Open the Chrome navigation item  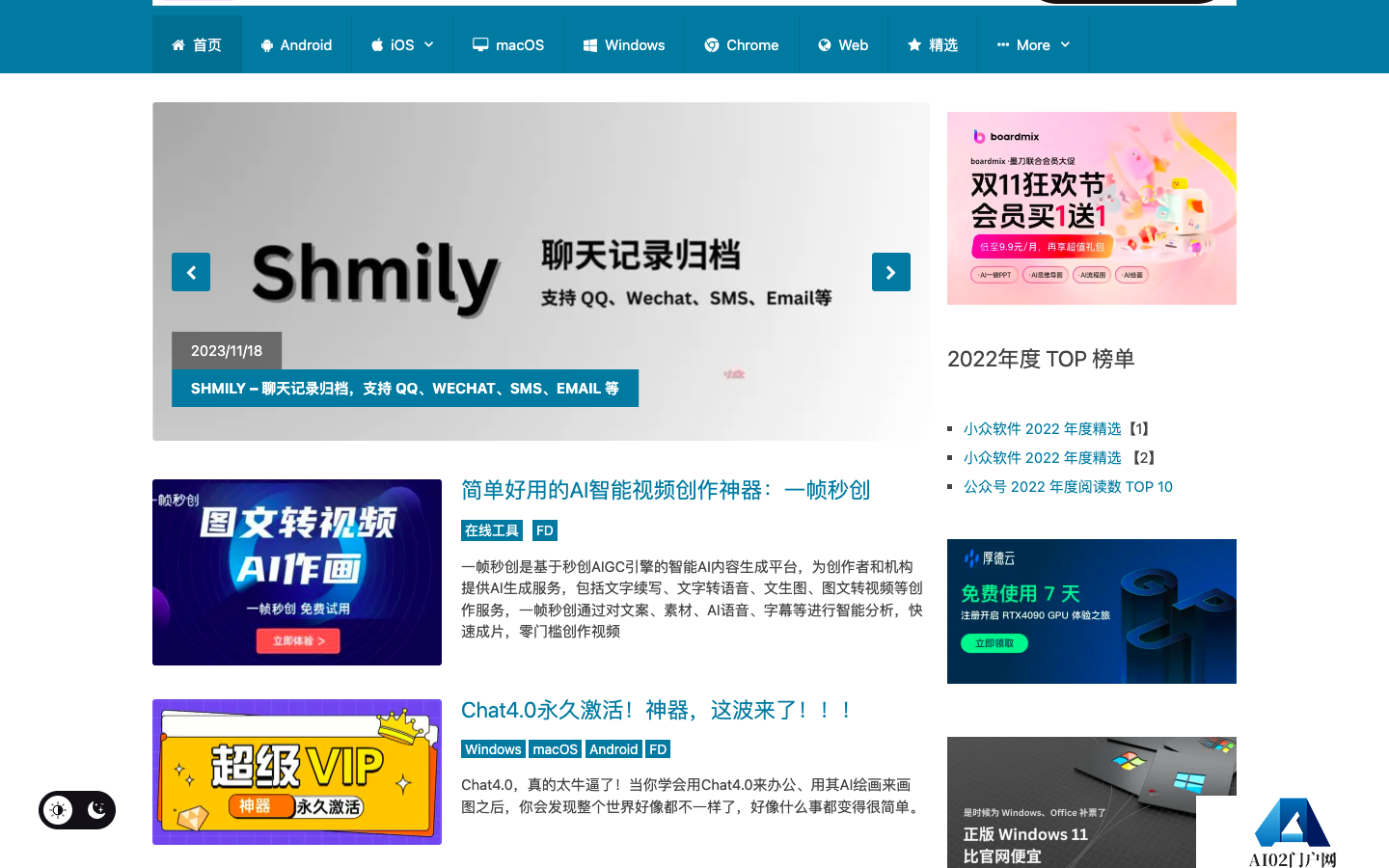point(742,45)
